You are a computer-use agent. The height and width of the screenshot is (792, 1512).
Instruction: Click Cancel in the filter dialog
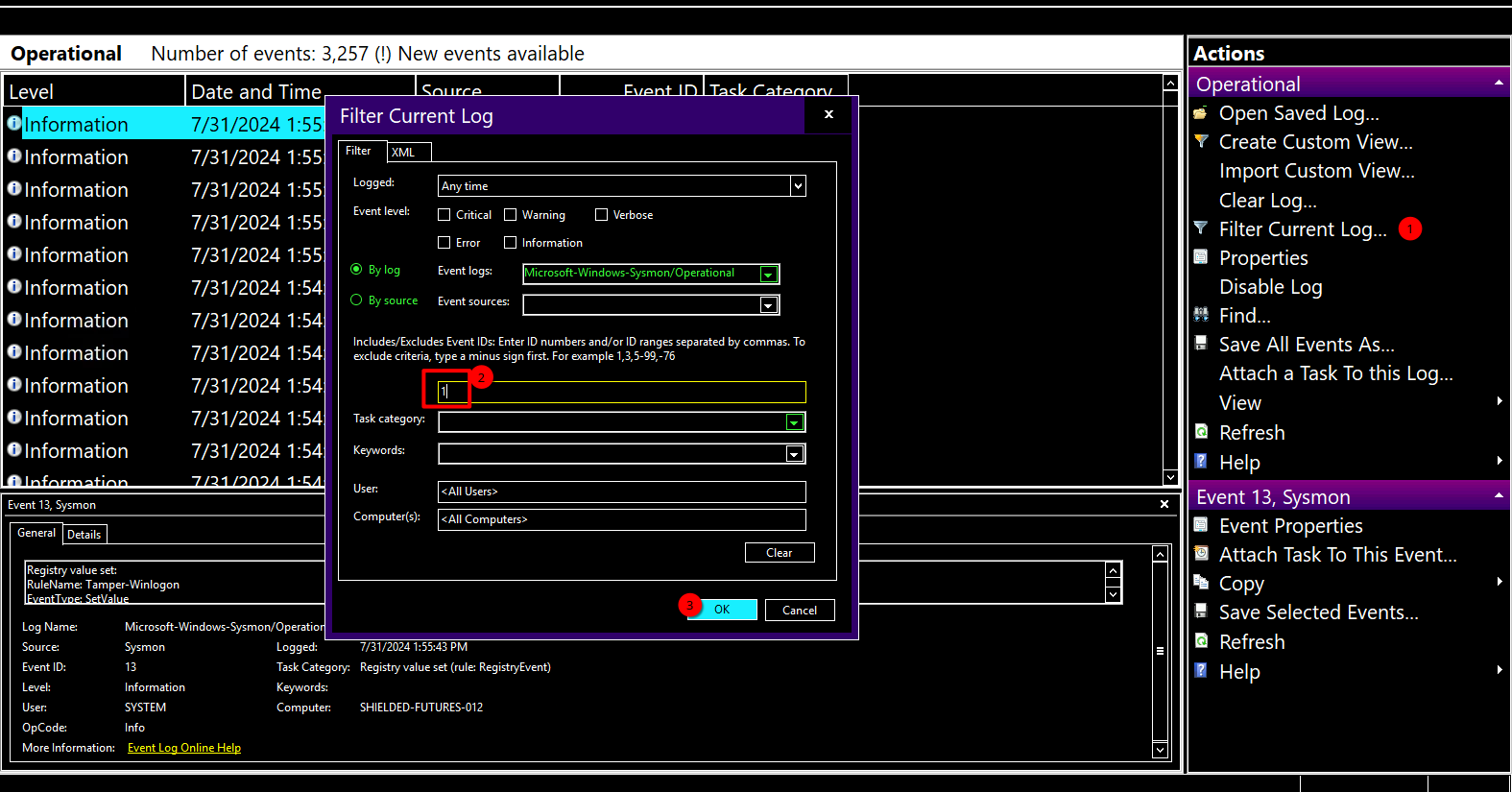tap(800, 610)
